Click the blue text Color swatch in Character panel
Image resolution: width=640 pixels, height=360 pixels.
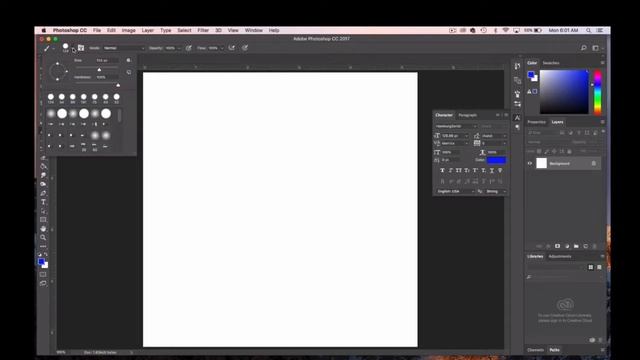point(496,160)
